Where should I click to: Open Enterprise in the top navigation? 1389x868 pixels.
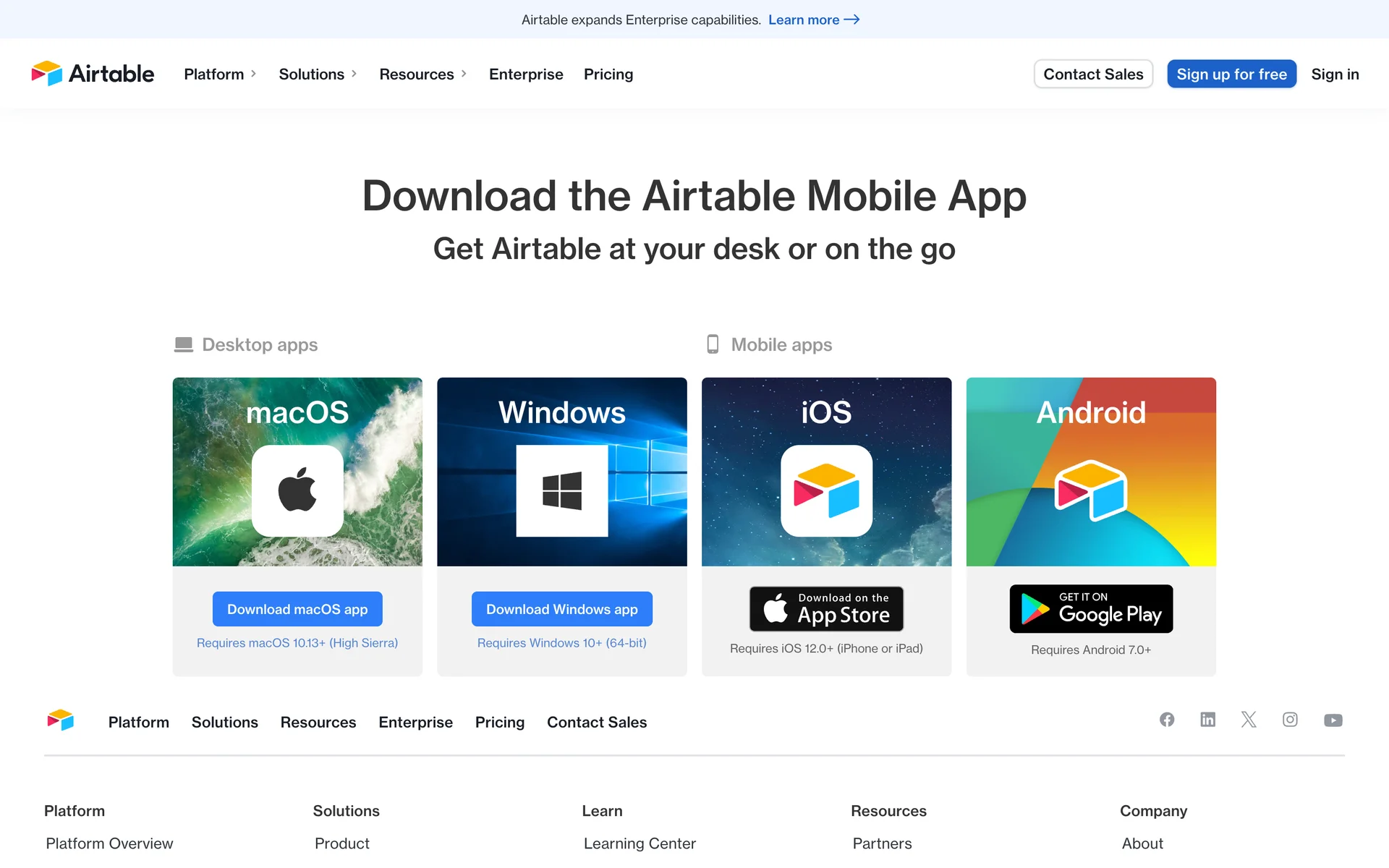tap(526, 74)
